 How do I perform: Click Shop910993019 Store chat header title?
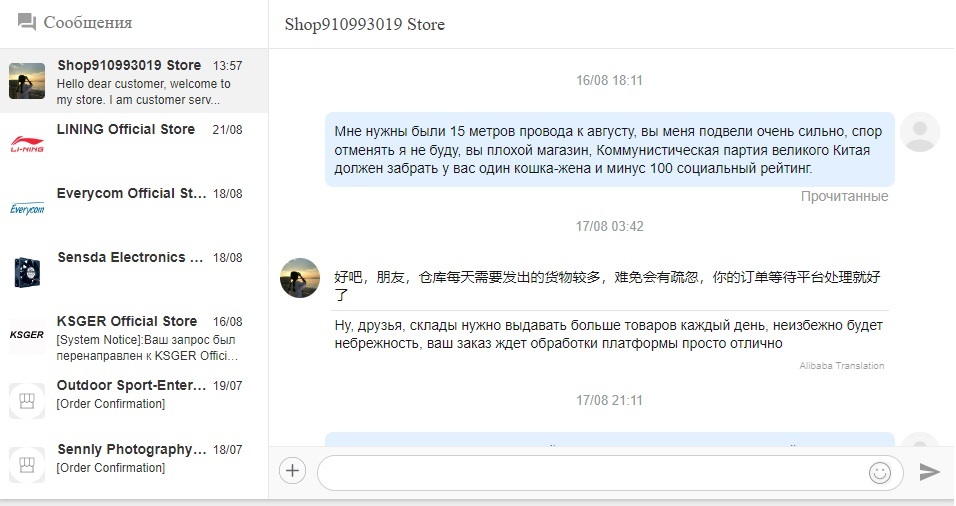coord(365,24)
